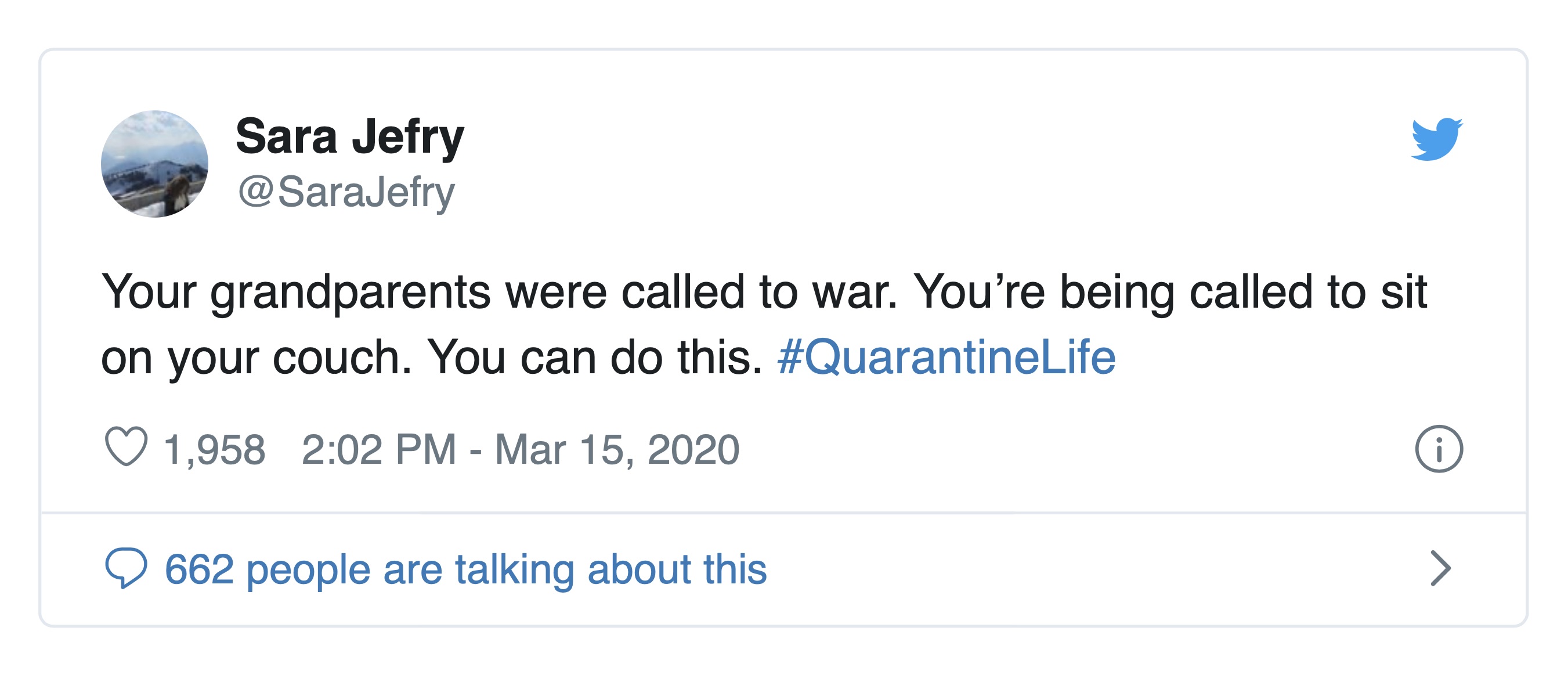Click the word "grandparents" in the tweet

point(350,292)
